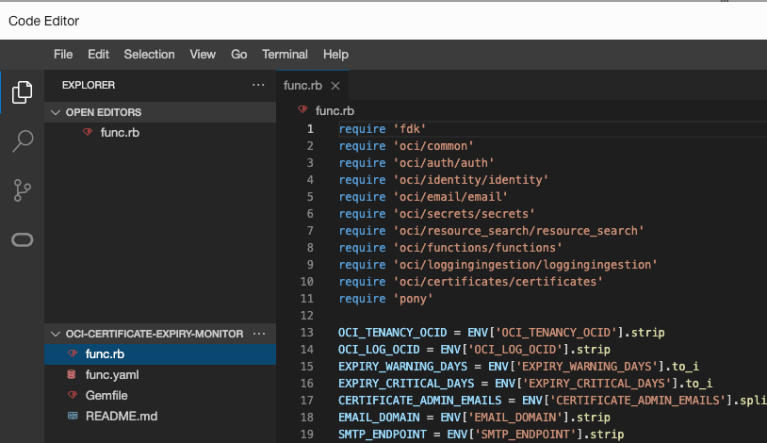Select the func.rb editor tab
This screenshot has width=767, height=443.
(302, 86)
